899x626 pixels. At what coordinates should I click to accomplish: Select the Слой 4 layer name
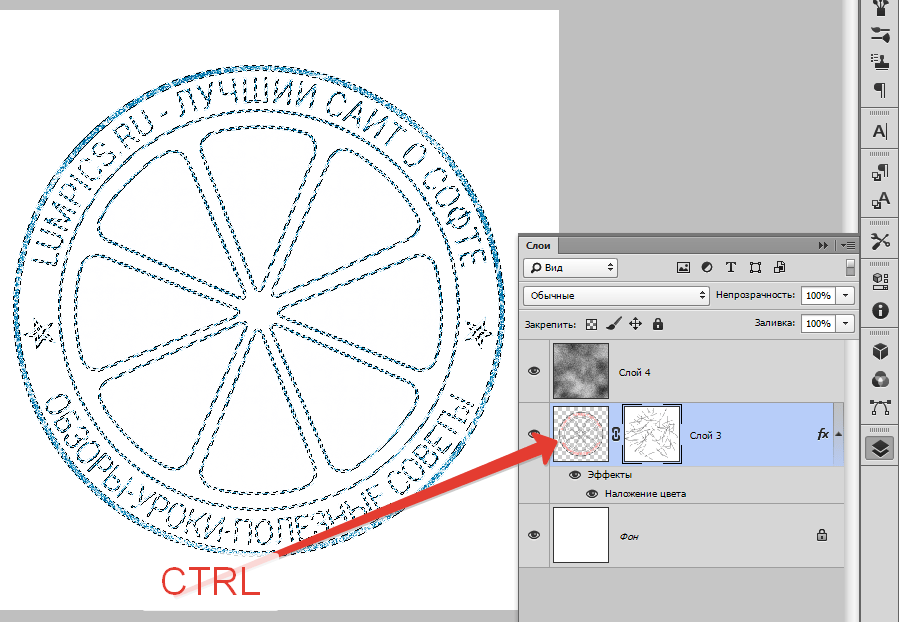click(635, 373)
